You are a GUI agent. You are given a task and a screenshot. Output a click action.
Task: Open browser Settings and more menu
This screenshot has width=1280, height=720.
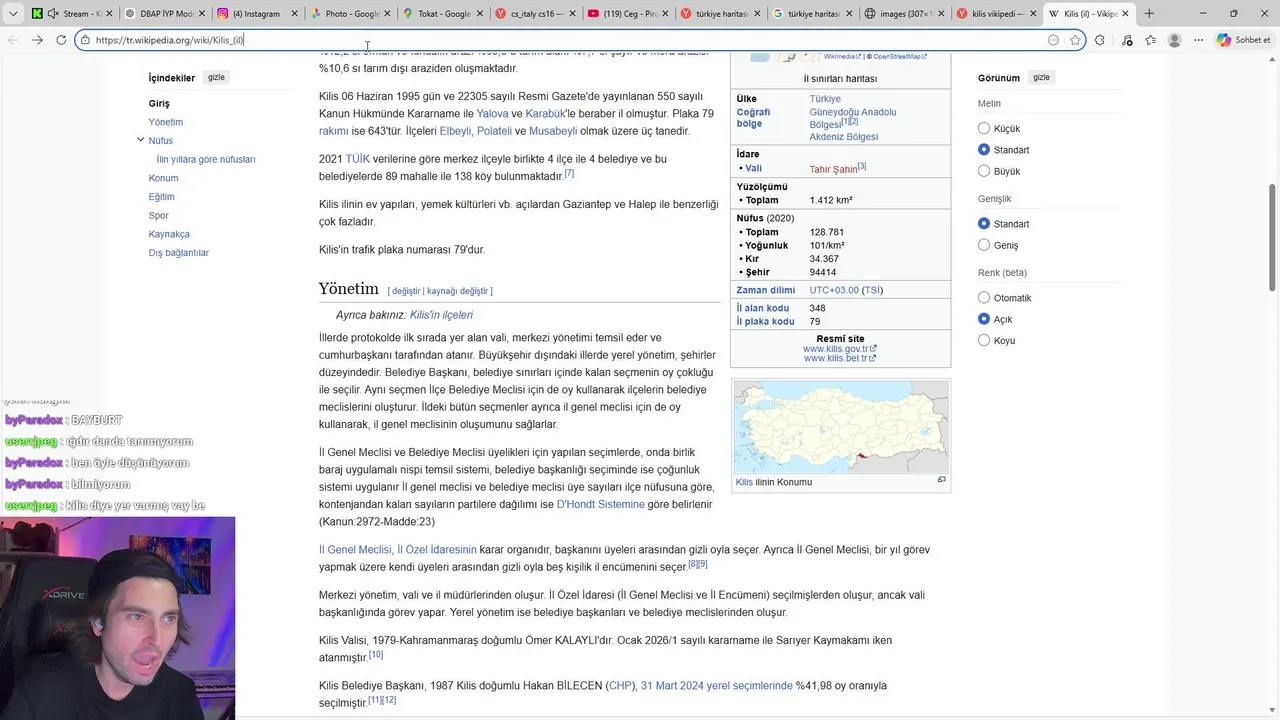(x=1199, y=40)
